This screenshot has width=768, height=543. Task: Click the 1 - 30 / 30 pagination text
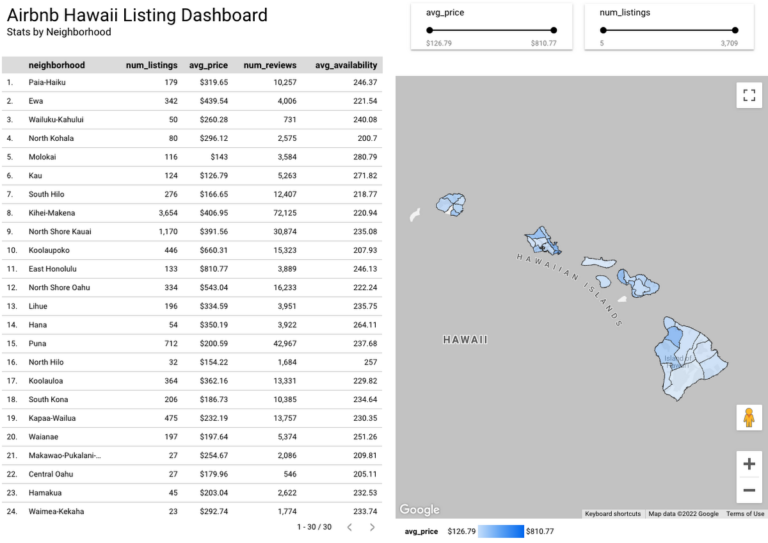coord(314,527)
